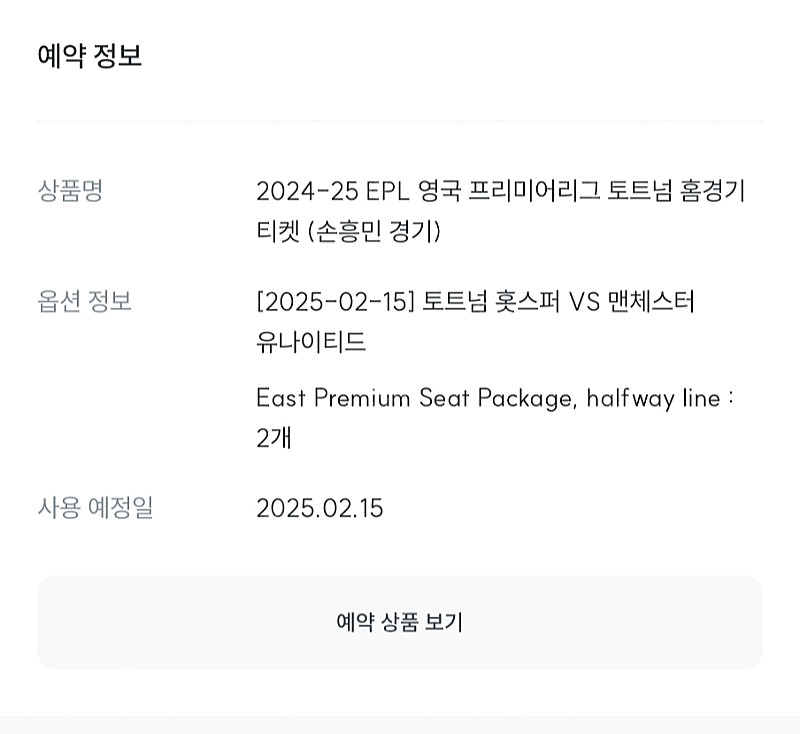This screenshot has height=734, width=800.
Task: Select the 유나이티드 text line
Action: (311, 341)
